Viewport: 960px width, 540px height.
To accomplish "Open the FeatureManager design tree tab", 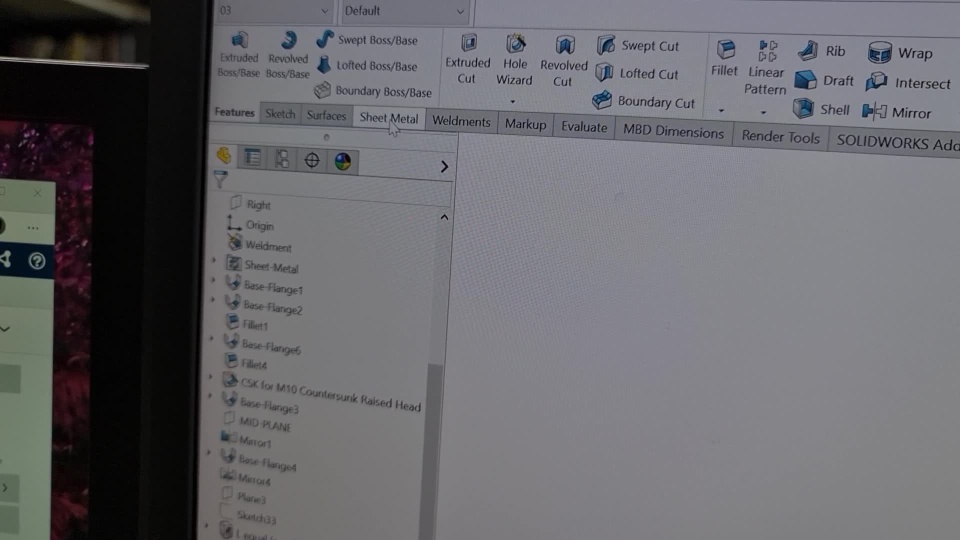I will [223, 156].
